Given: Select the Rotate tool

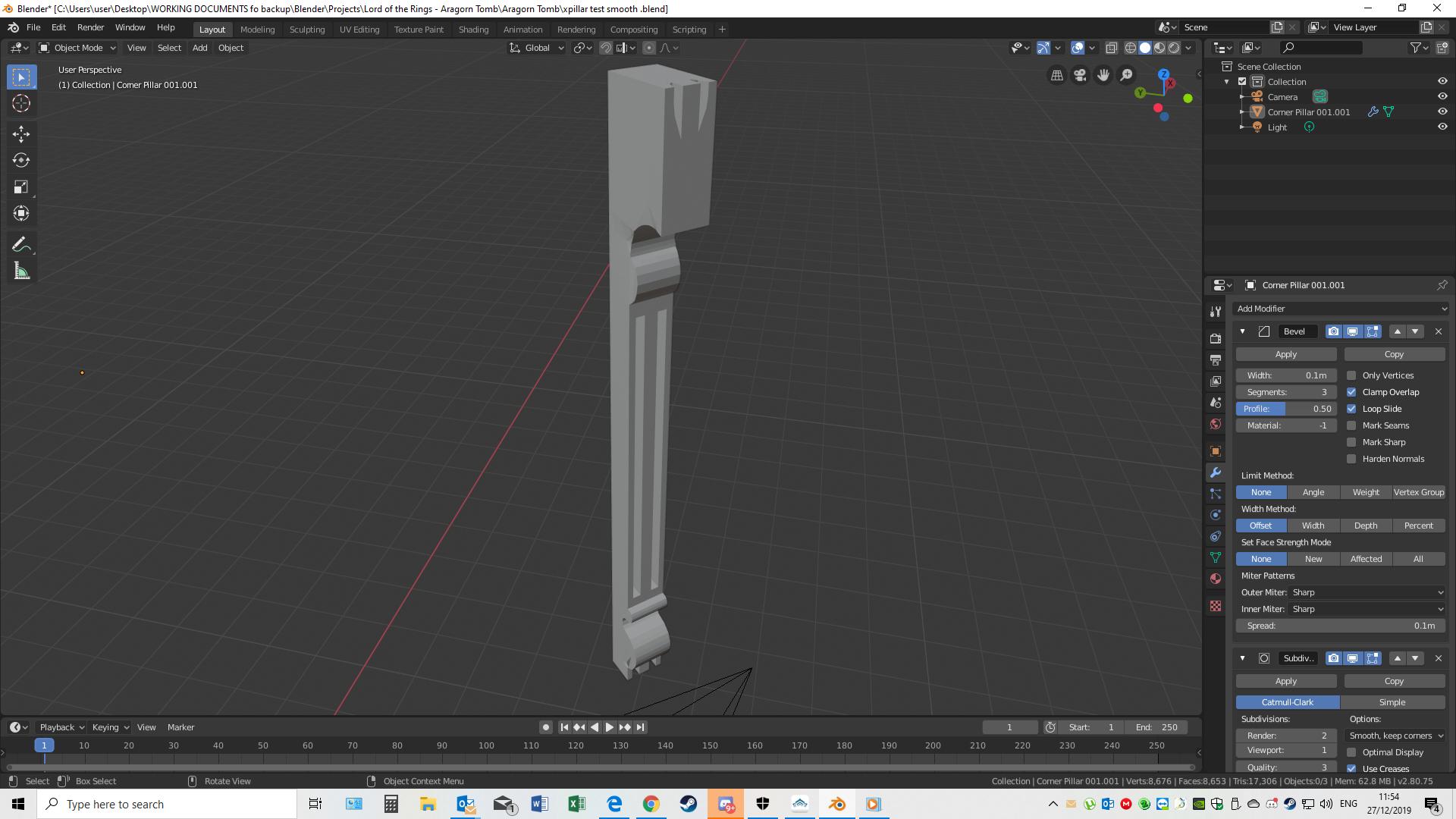Looking at the screenshot, I should click(21, 161).
